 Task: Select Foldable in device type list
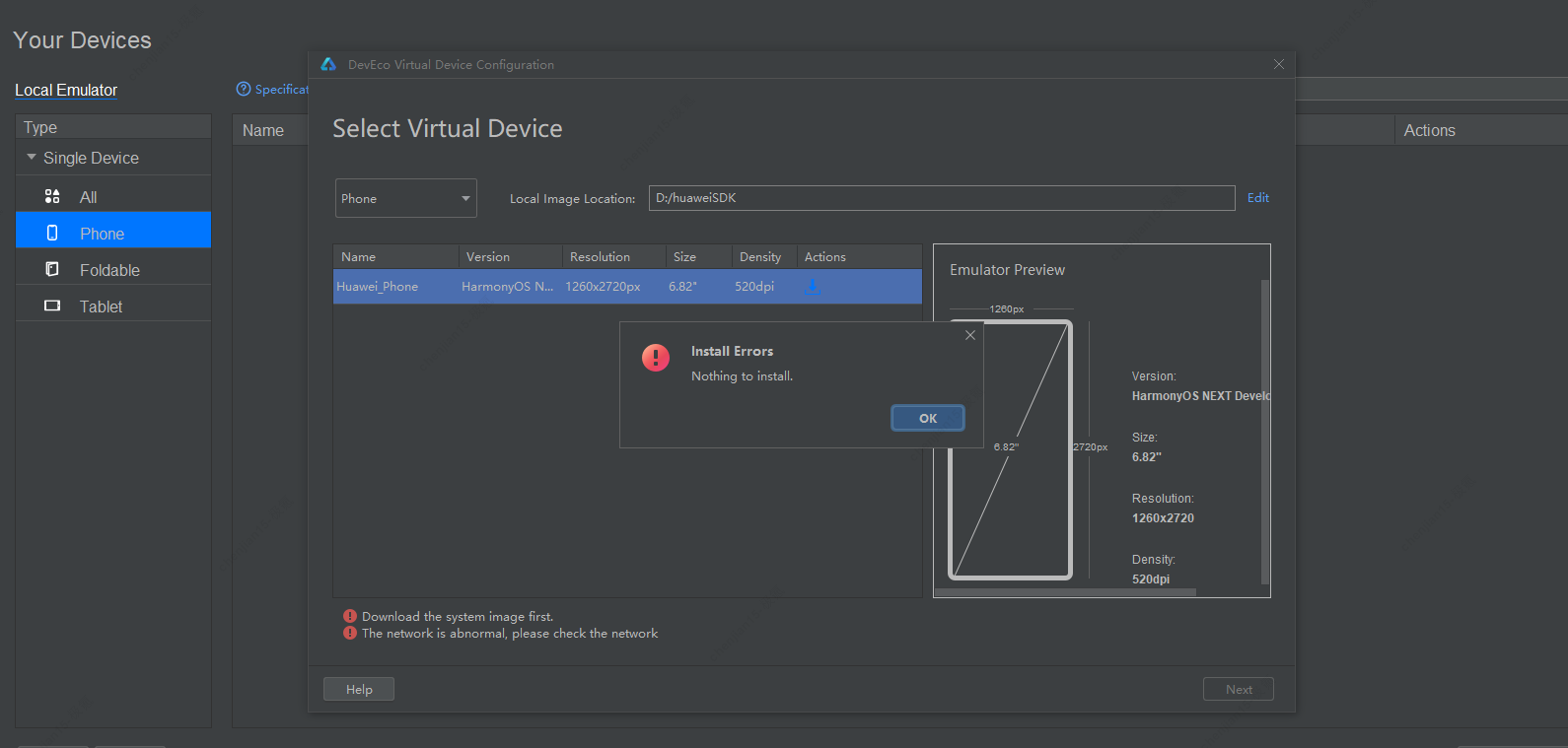click(x=113, y=270)
